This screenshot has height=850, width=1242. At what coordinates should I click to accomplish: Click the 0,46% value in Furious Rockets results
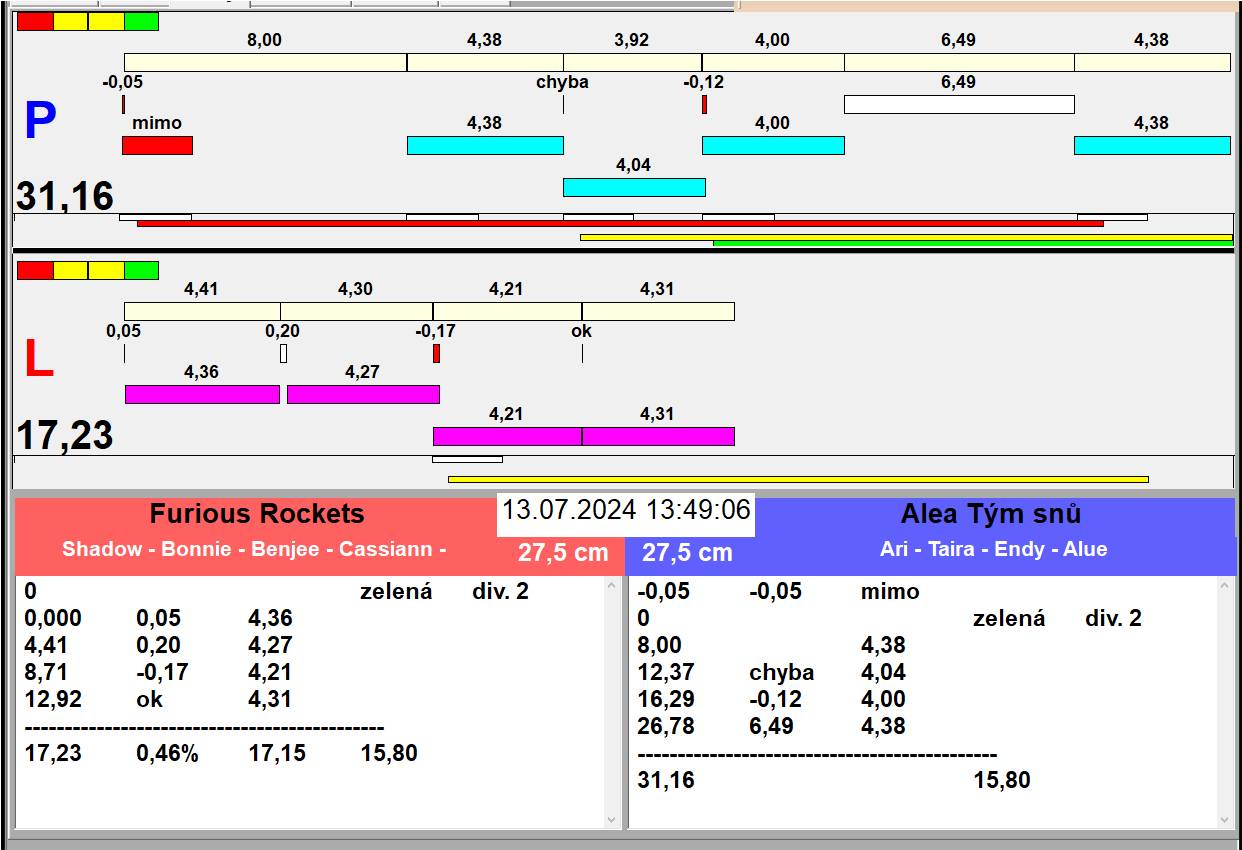167,753
